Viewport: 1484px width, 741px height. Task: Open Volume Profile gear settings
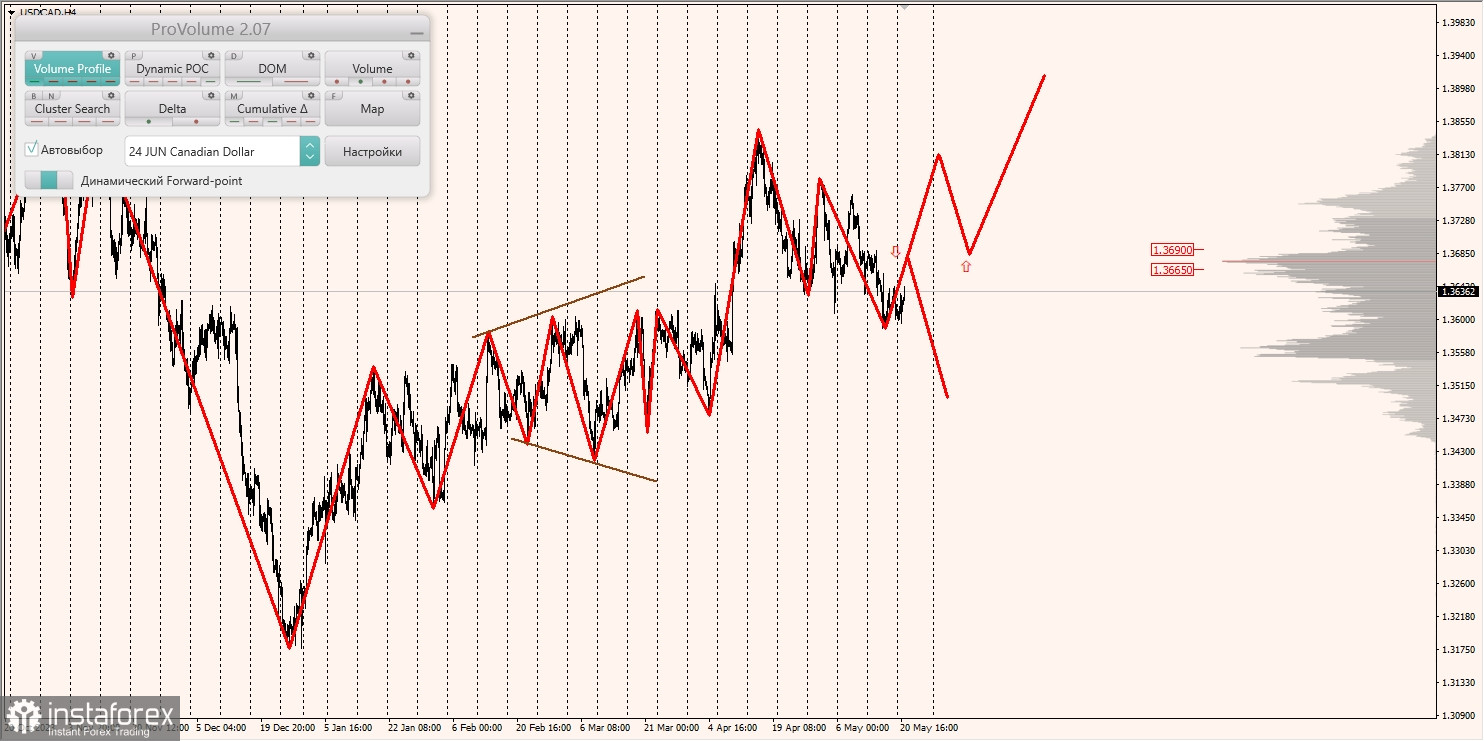point(111,55)
